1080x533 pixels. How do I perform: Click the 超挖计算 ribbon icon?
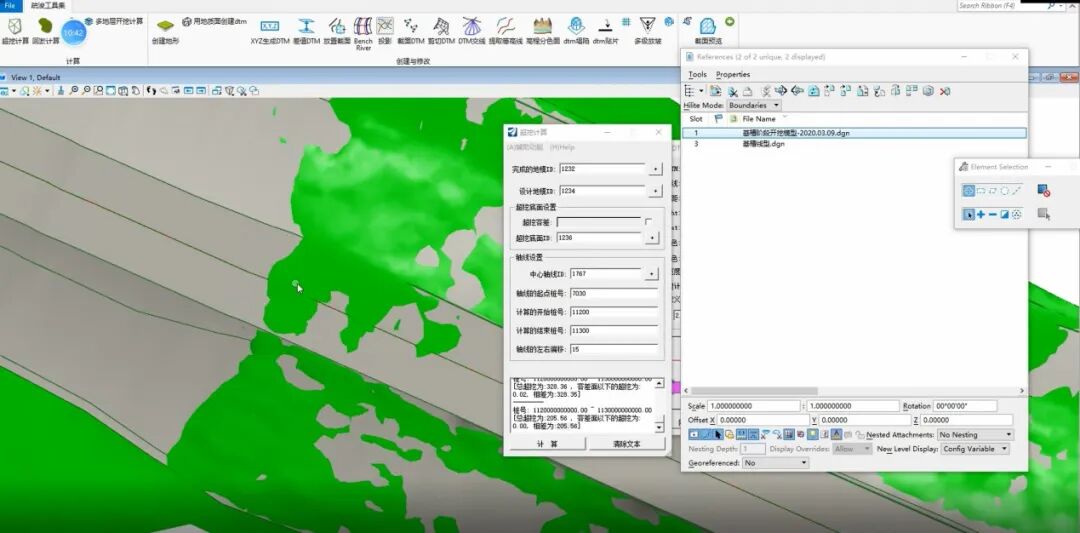coord(15,26)
